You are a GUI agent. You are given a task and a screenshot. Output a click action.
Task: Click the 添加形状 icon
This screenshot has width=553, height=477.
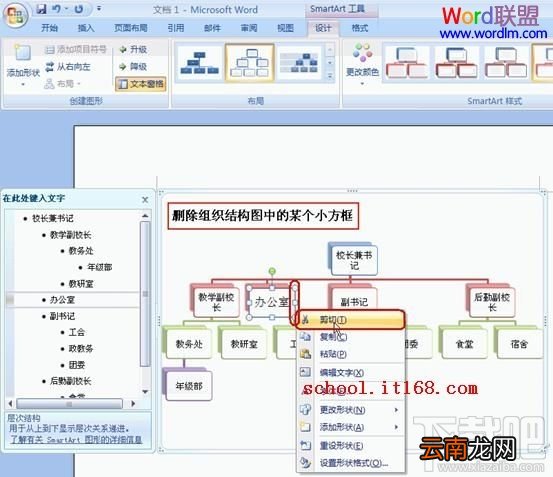click(23, 53)
